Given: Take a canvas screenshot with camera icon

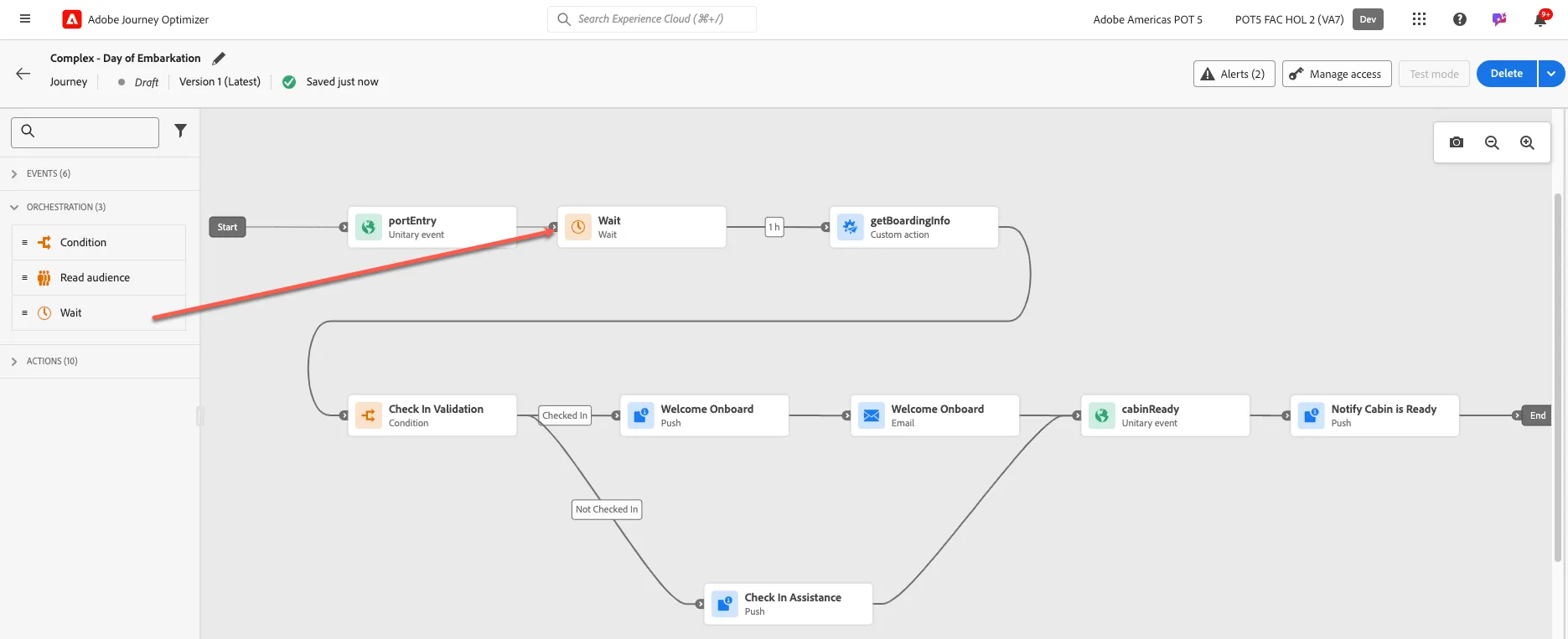Looking at the screenshot, I should tap(1457, 142).
